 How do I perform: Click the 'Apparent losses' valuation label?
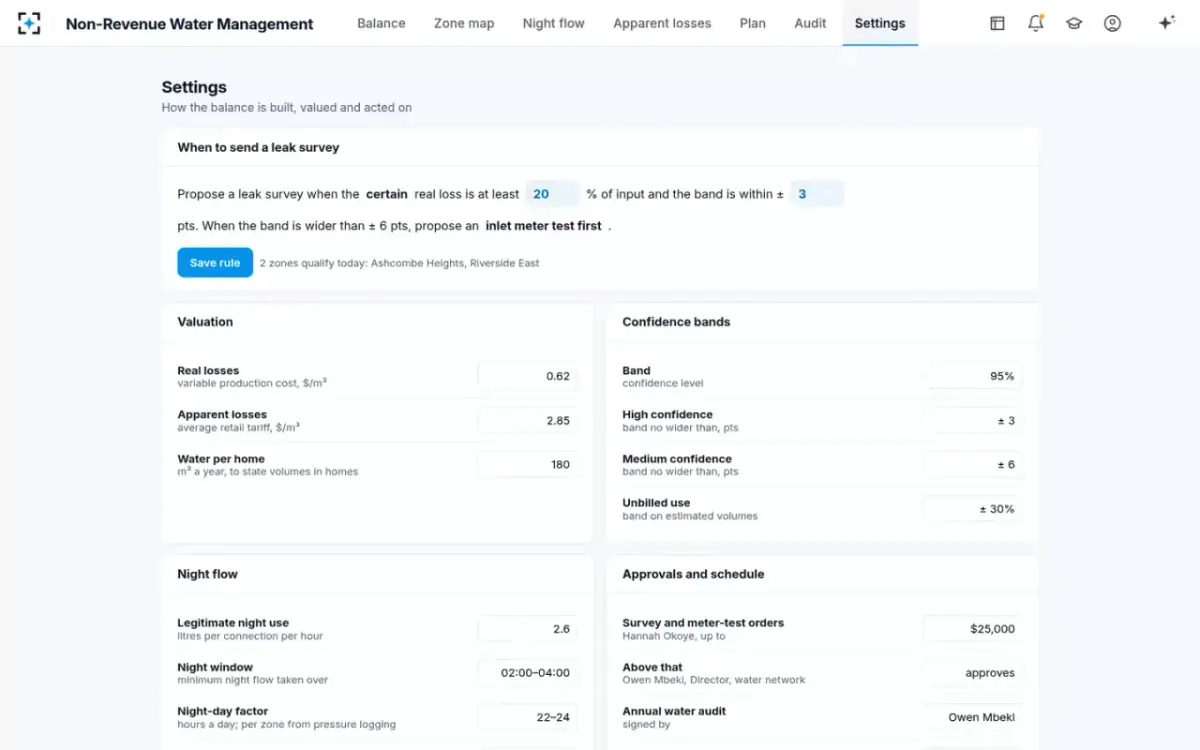pos(222,414)
